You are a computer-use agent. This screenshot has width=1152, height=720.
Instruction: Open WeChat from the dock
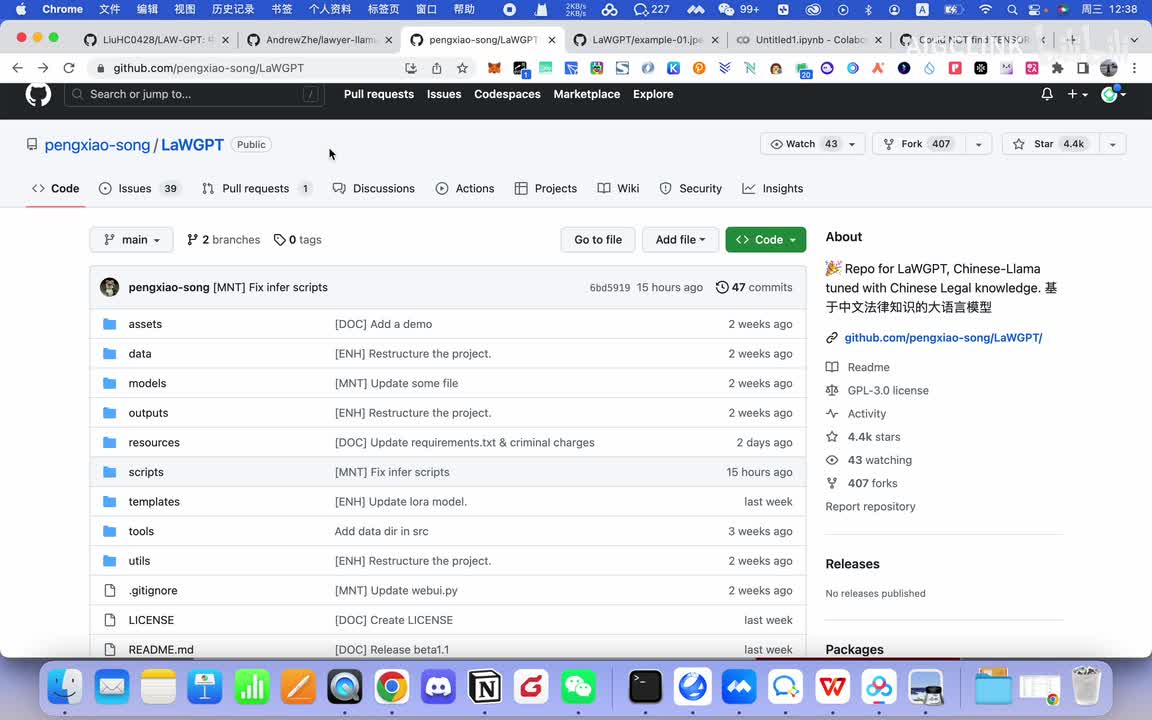pyautogui.click(x=578, y=687)
